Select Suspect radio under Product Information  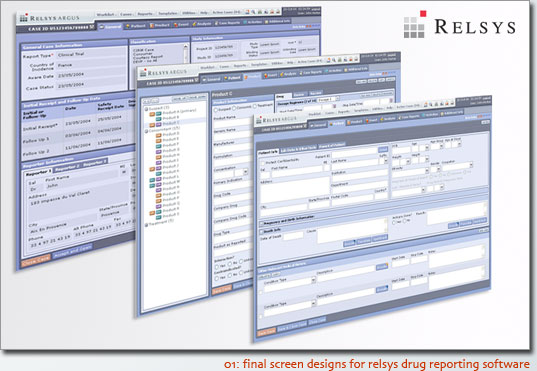216,110
